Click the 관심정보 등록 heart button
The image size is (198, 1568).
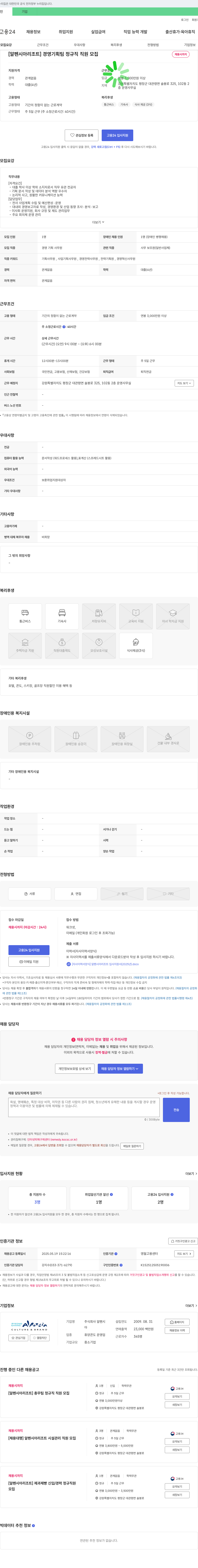tap(81, 135)
